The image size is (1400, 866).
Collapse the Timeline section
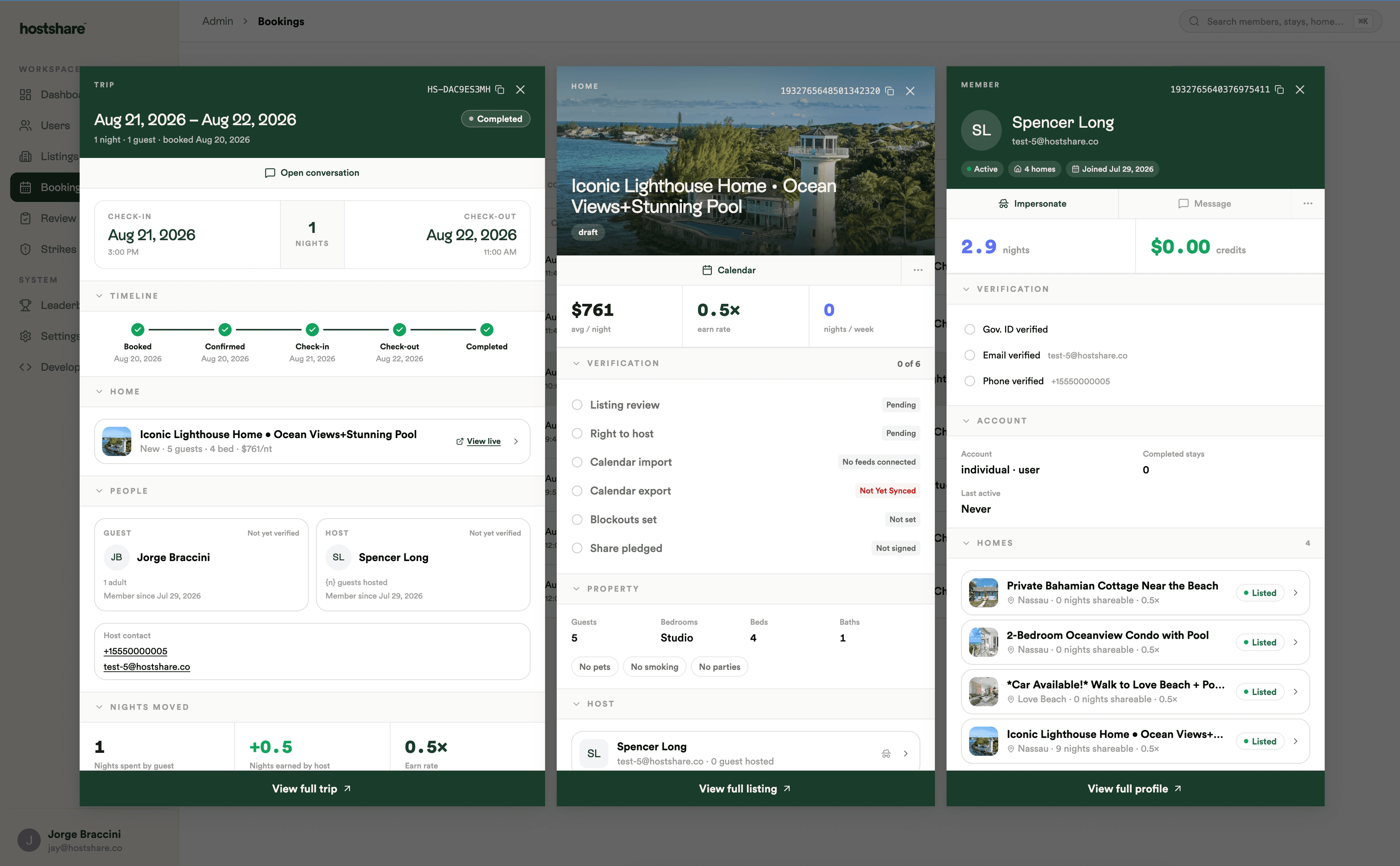(312, 296)
